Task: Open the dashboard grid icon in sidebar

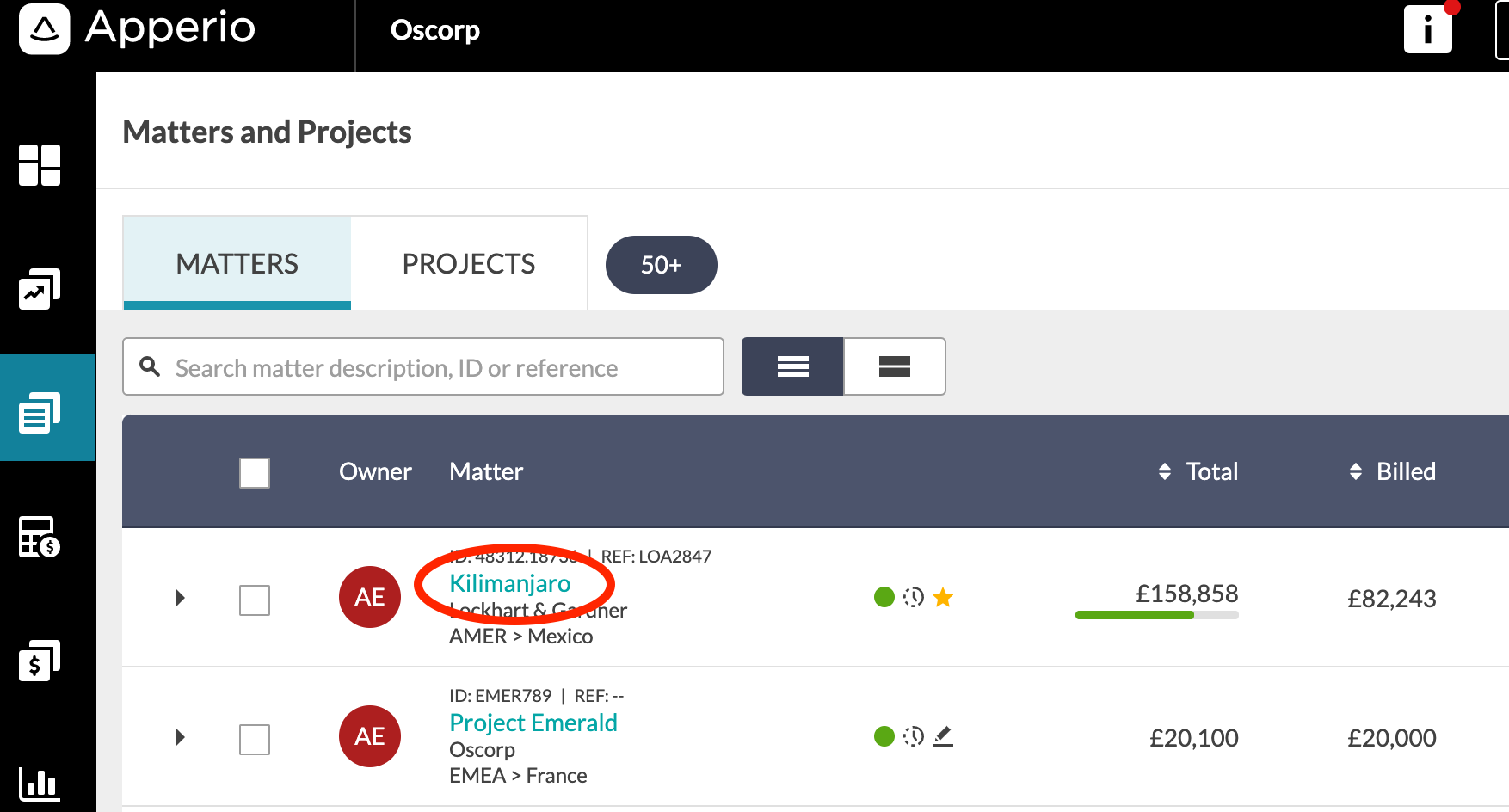Action: (x=40, y=165)
